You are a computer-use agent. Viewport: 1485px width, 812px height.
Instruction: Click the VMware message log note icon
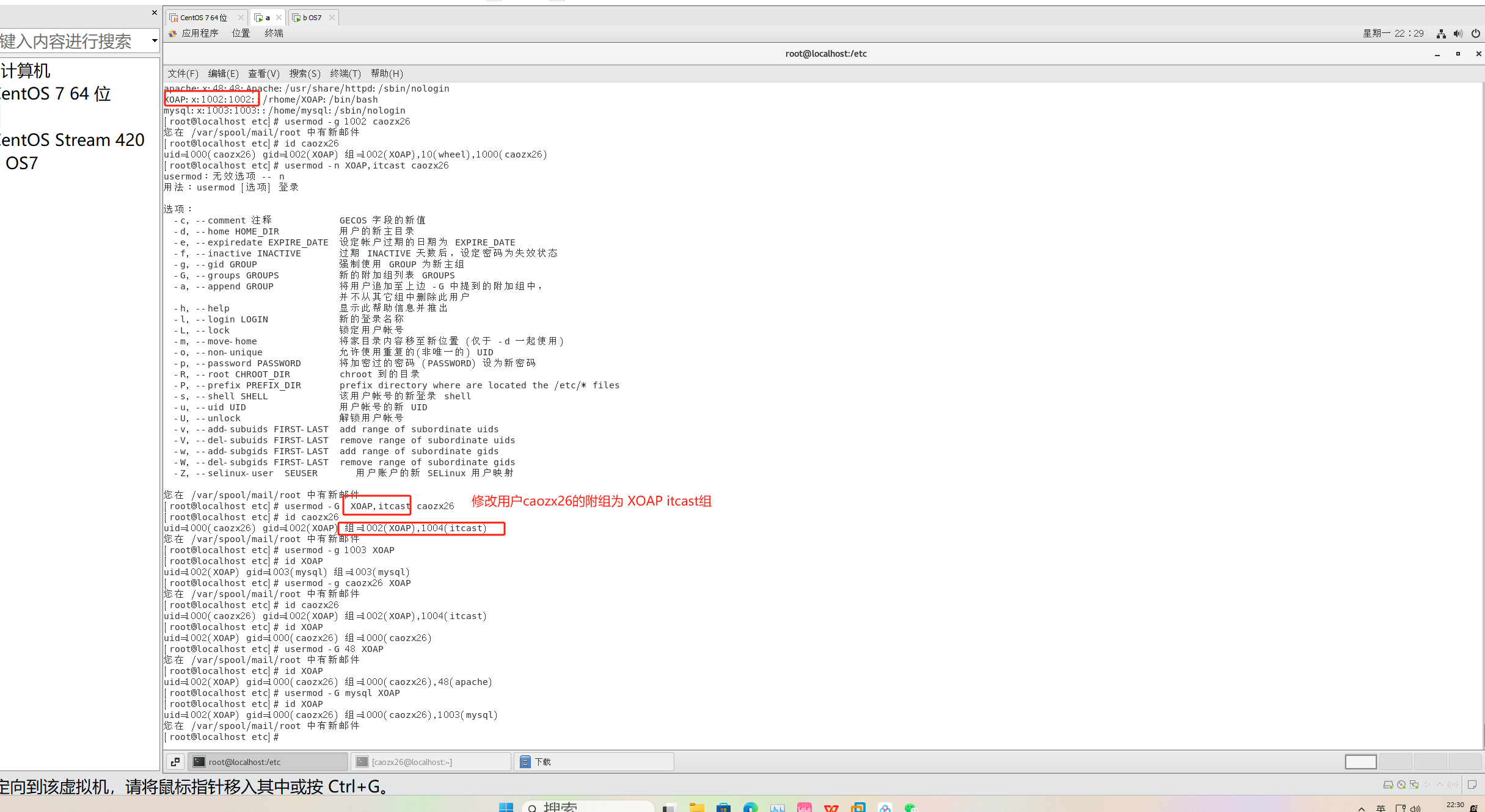[x=1472, y=785]
